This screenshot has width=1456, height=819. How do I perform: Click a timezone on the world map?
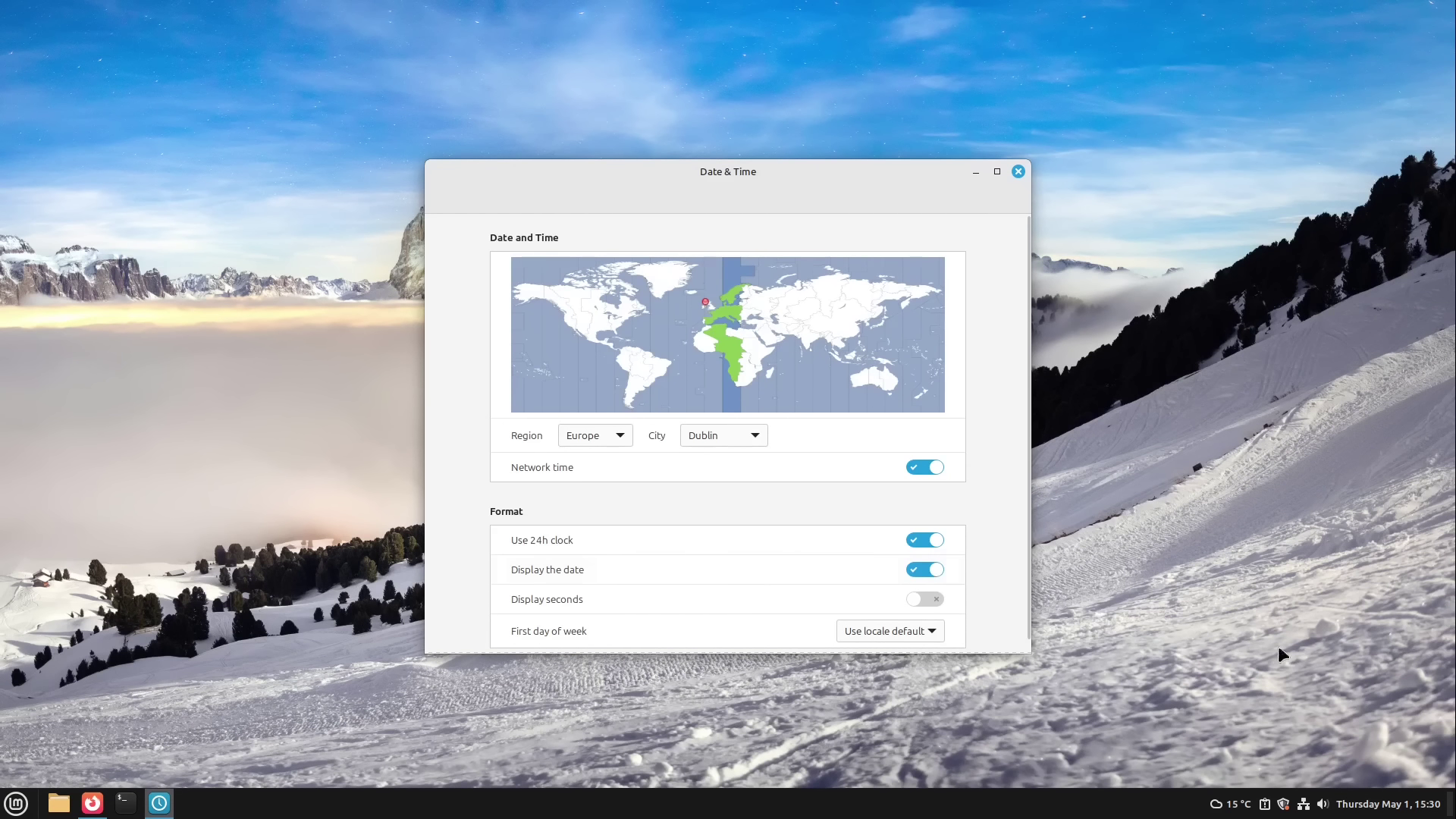[x=727, y=334]
